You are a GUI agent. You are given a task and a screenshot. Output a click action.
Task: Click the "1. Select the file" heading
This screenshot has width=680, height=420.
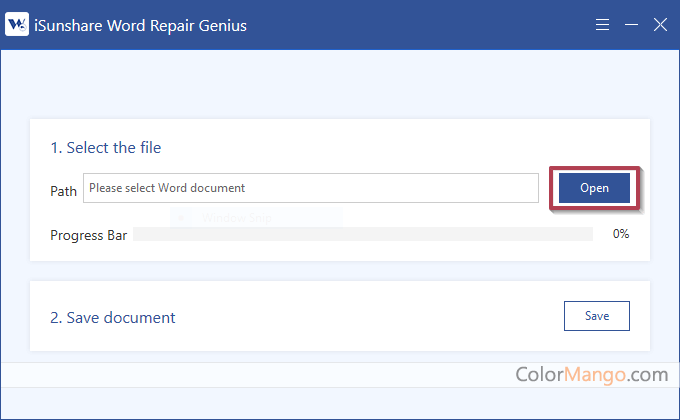coord(106,148)
